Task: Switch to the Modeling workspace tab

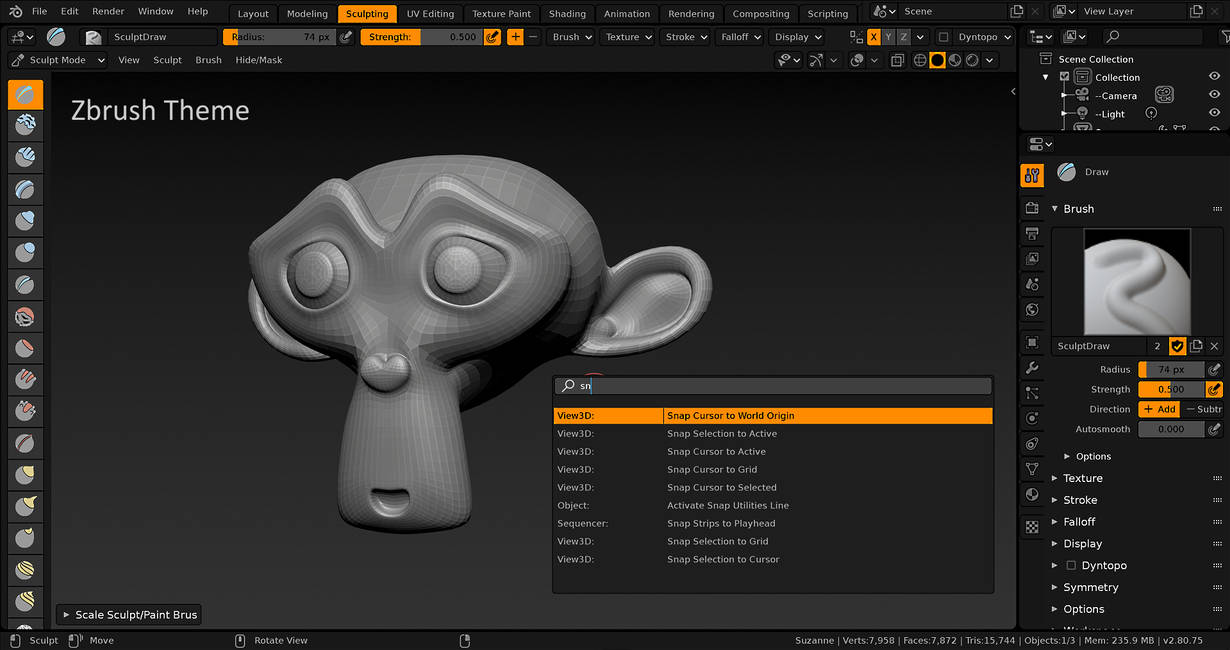Action: [307, 14]
